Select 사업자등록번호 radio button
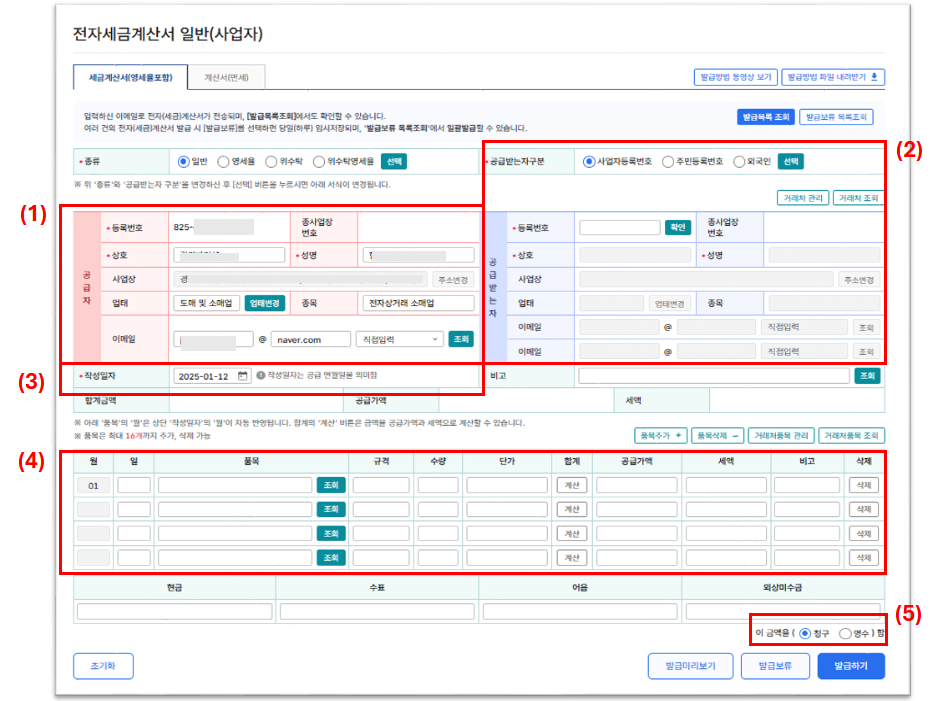The width and height of the screenshot is (947, 701). pyautogui.click(x=588, y=162)
